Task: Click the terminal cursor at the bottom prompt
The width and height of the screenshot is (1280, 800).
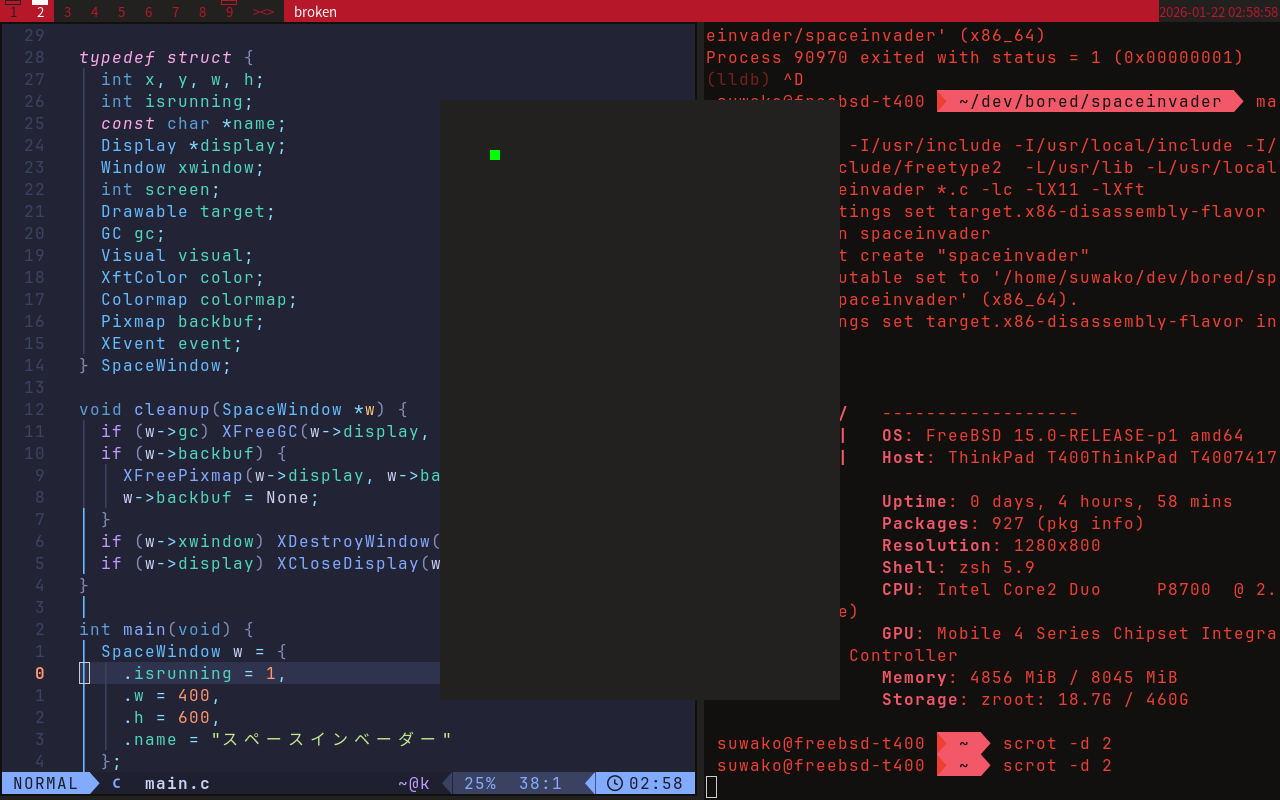Action: (711, 787)
